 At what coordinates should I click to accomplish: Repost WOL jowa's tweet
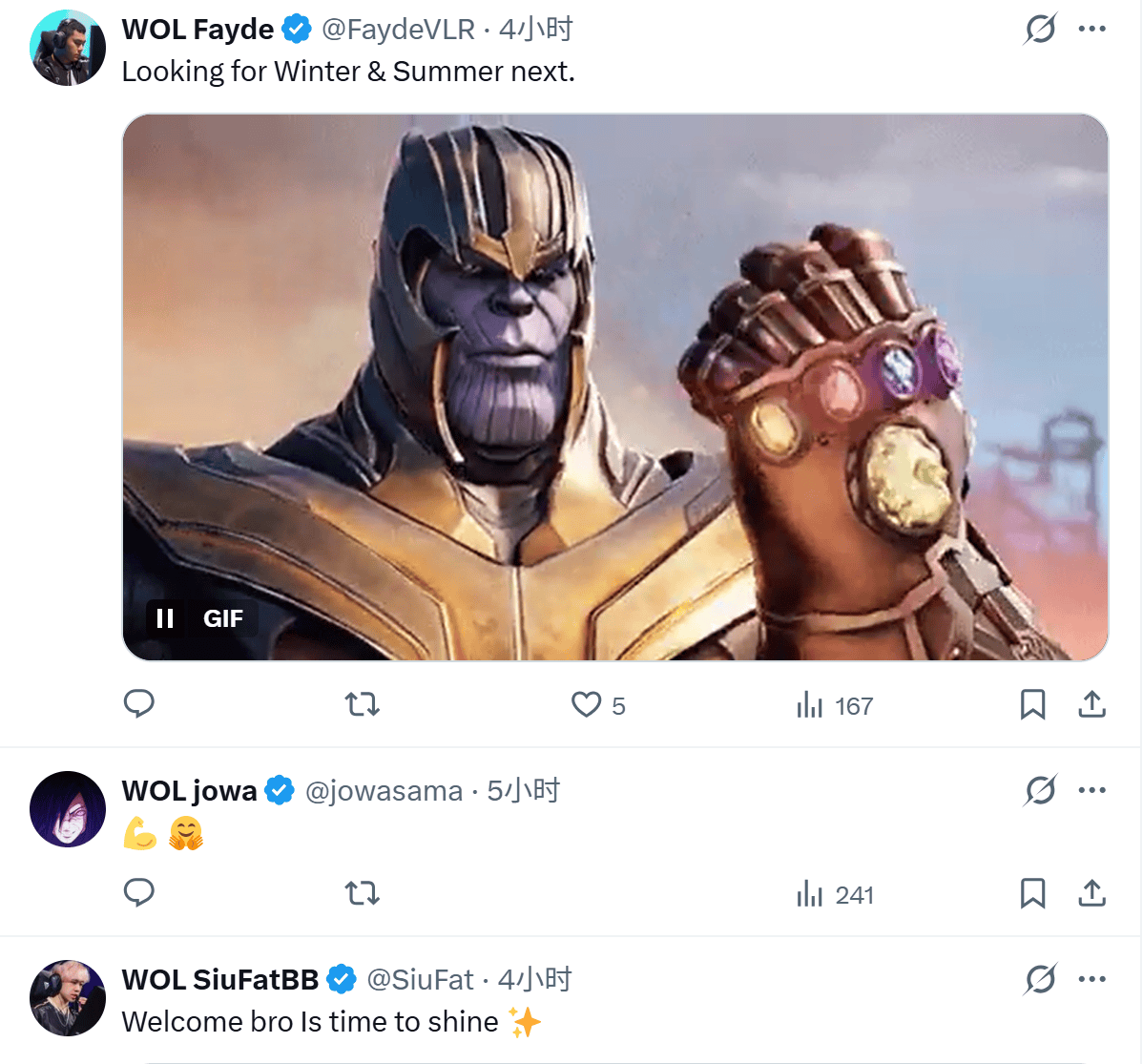click(x=362, y=894)
